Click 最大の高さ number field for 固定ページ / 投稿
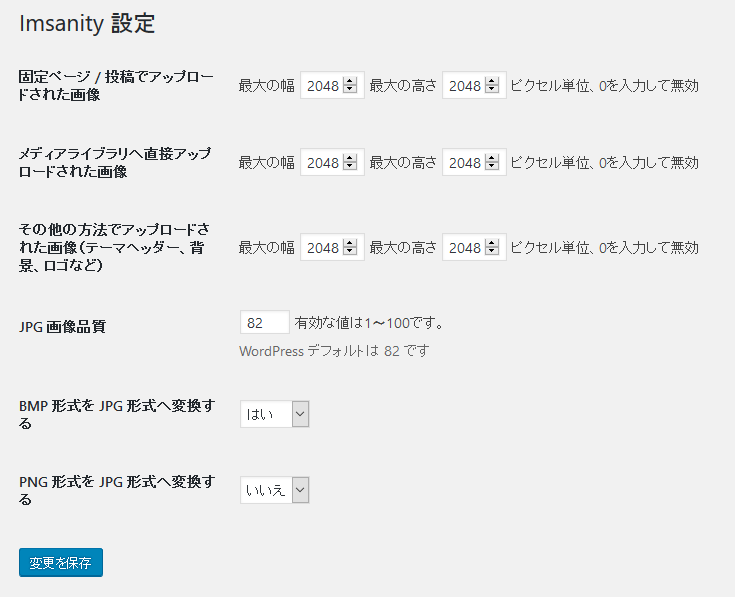 click(464, 86)
